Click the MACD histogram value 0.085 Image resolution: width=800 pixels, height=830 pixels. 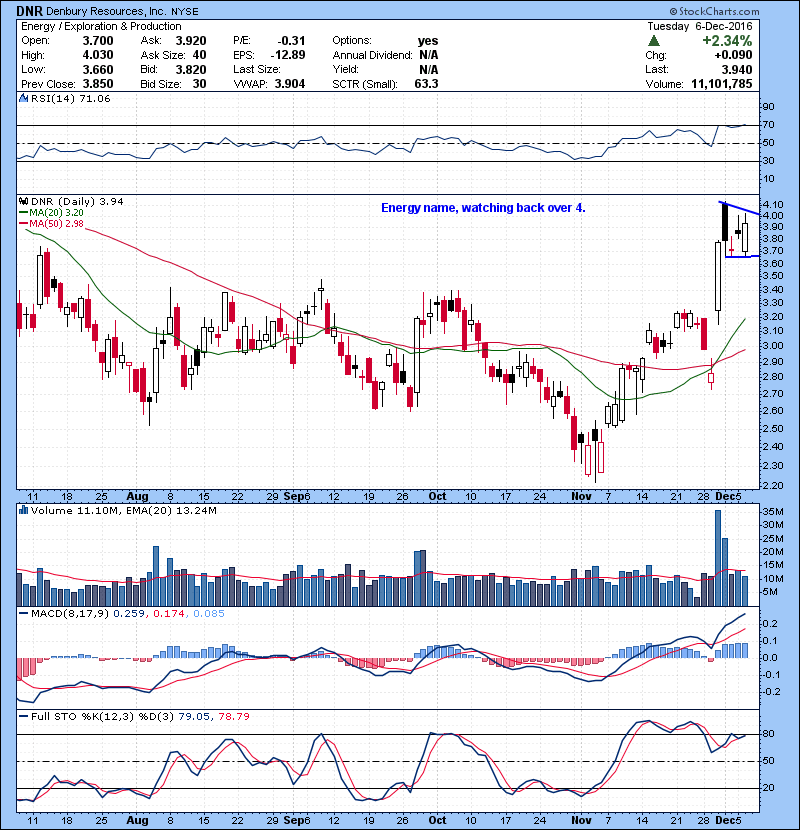[209, 614]
